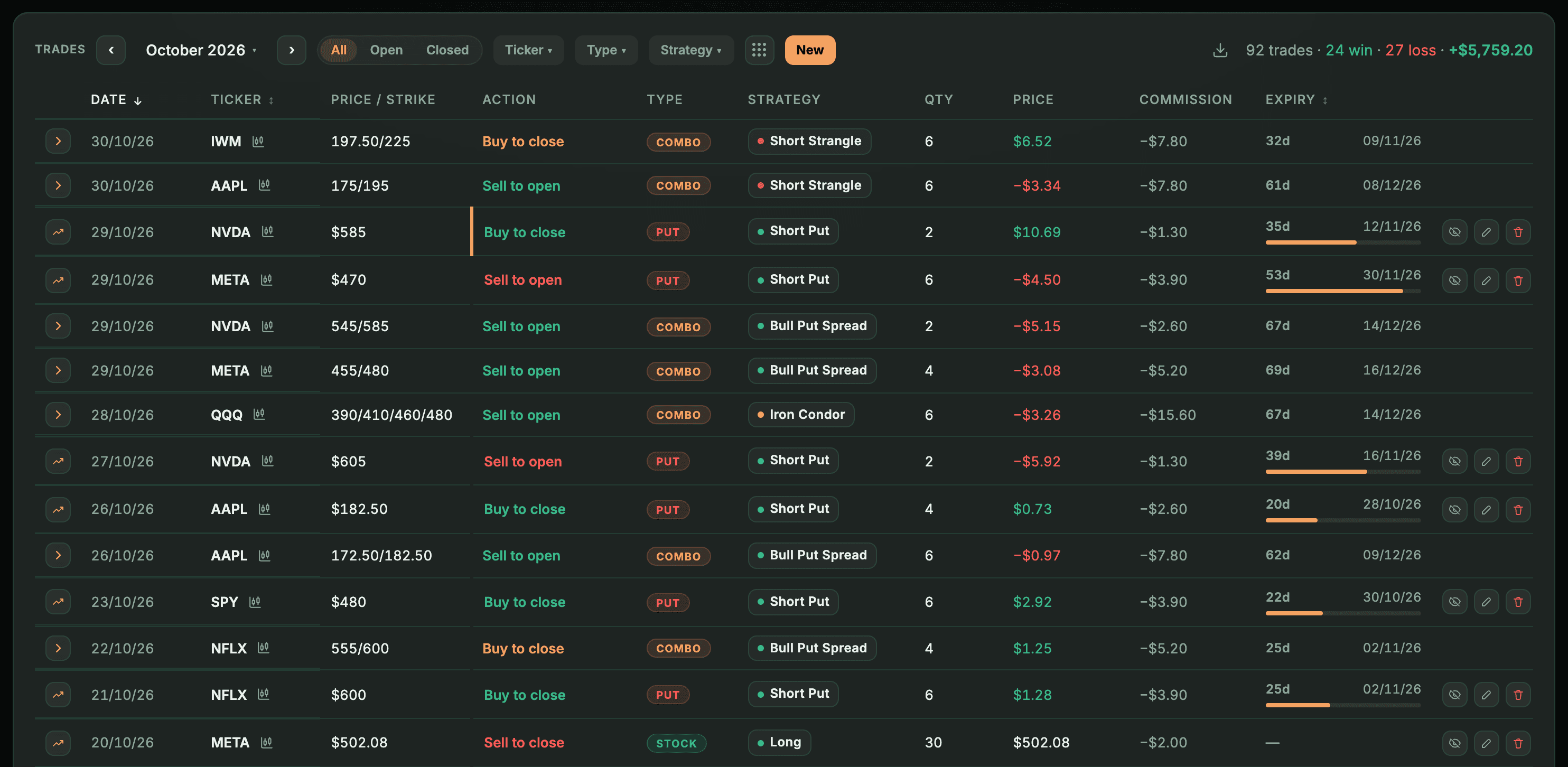Hide the NVDA $605 trade

point(1454,461)
